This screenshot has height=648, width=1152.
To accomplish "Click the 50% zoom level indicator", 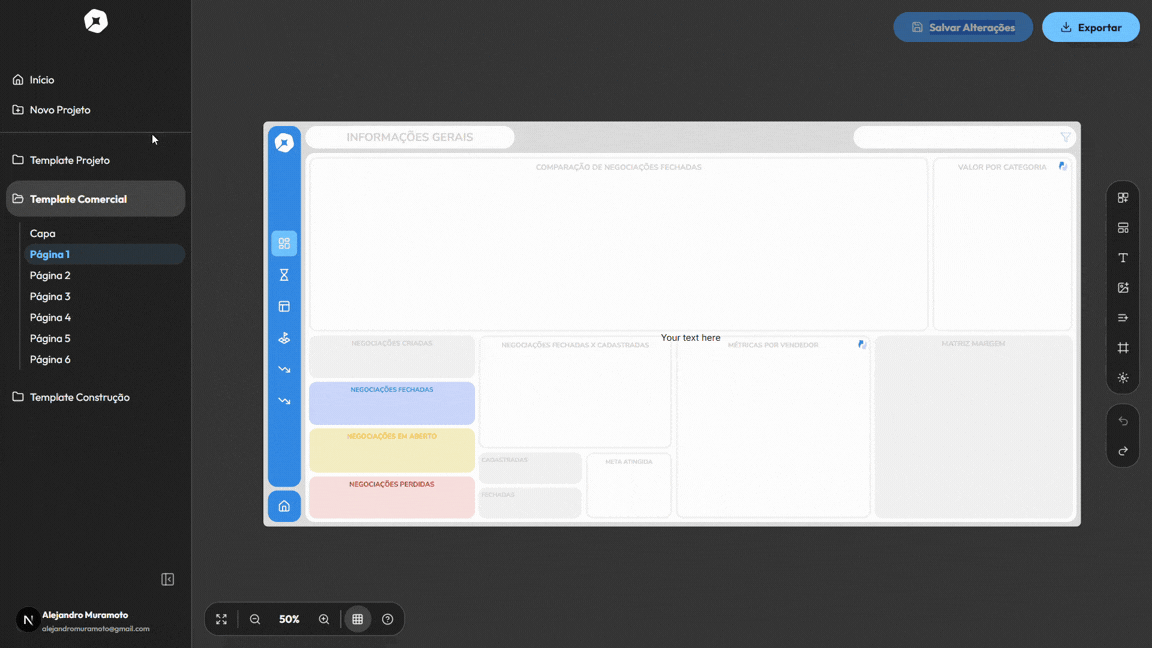I will click(x=289, y=619).
